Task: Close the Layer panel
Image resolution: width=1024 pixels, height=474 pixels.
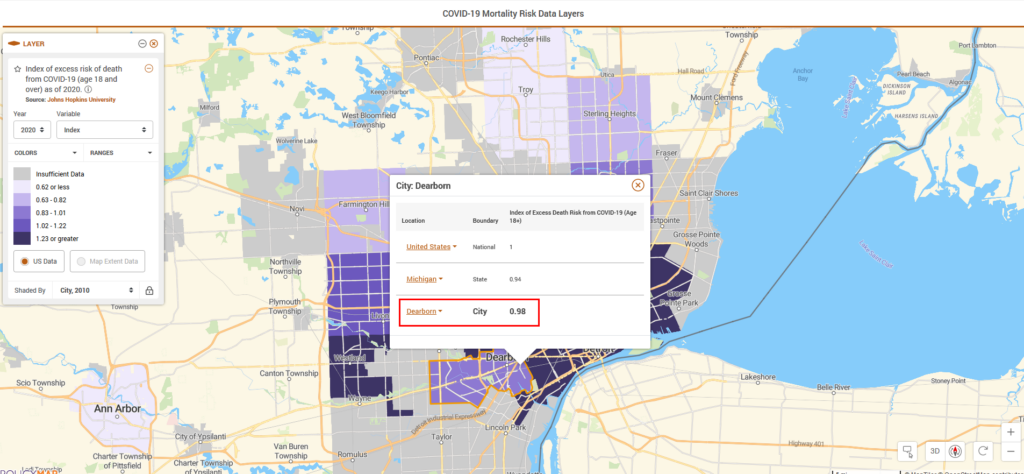Action: pos(153,44)
